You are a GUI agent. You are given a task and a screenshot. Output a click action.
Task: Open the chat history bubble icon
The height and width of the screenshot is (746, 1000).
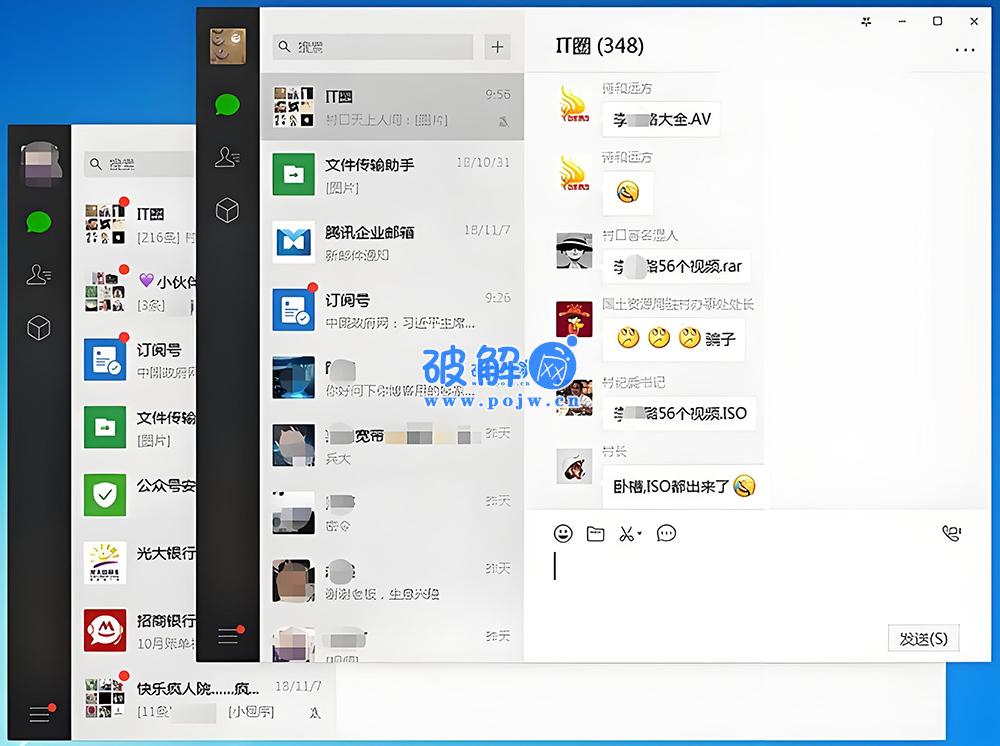point(666,533)
